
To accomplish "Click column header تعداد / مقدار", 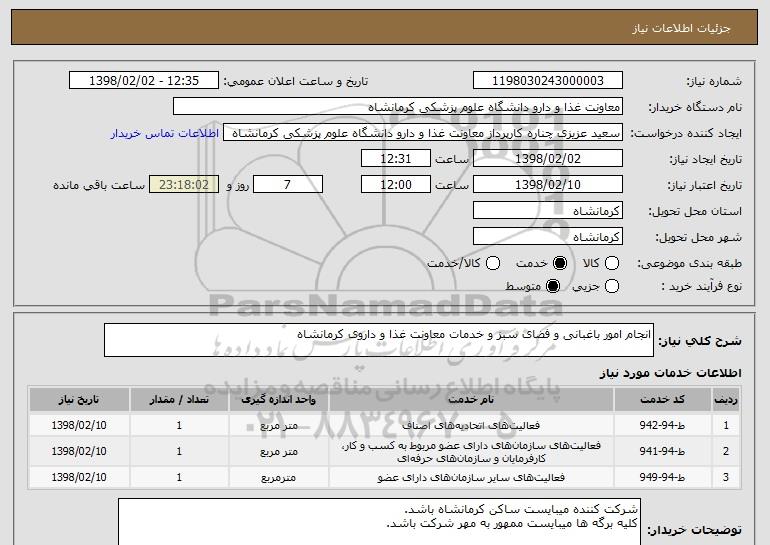I will point(179,400).
